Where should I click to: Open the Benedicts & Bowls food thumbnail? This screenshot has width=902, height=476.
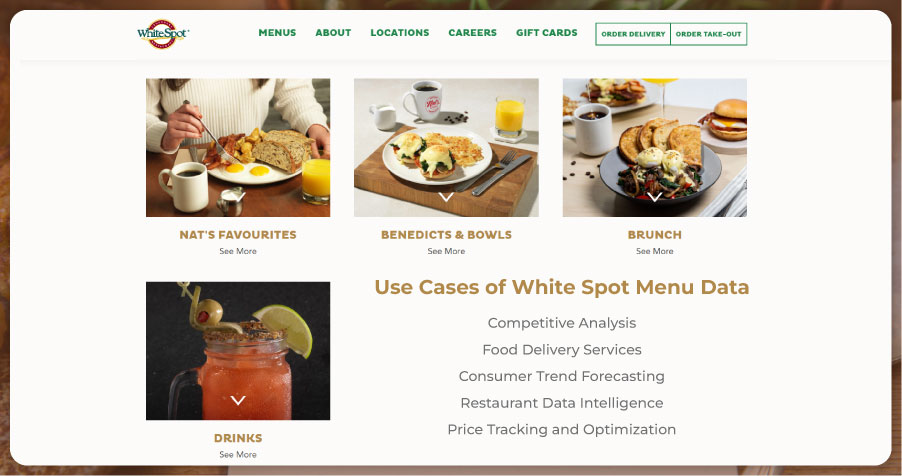(446, 147)
